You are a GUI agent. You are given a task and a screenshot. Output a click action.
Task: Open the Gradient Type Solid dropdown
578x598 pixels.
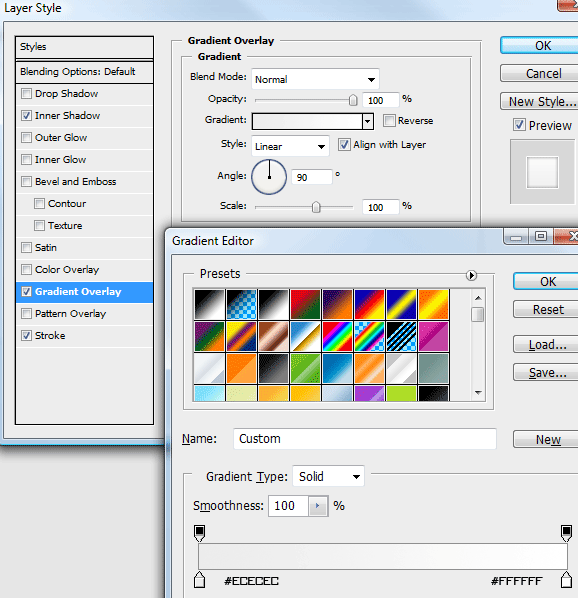328,476
